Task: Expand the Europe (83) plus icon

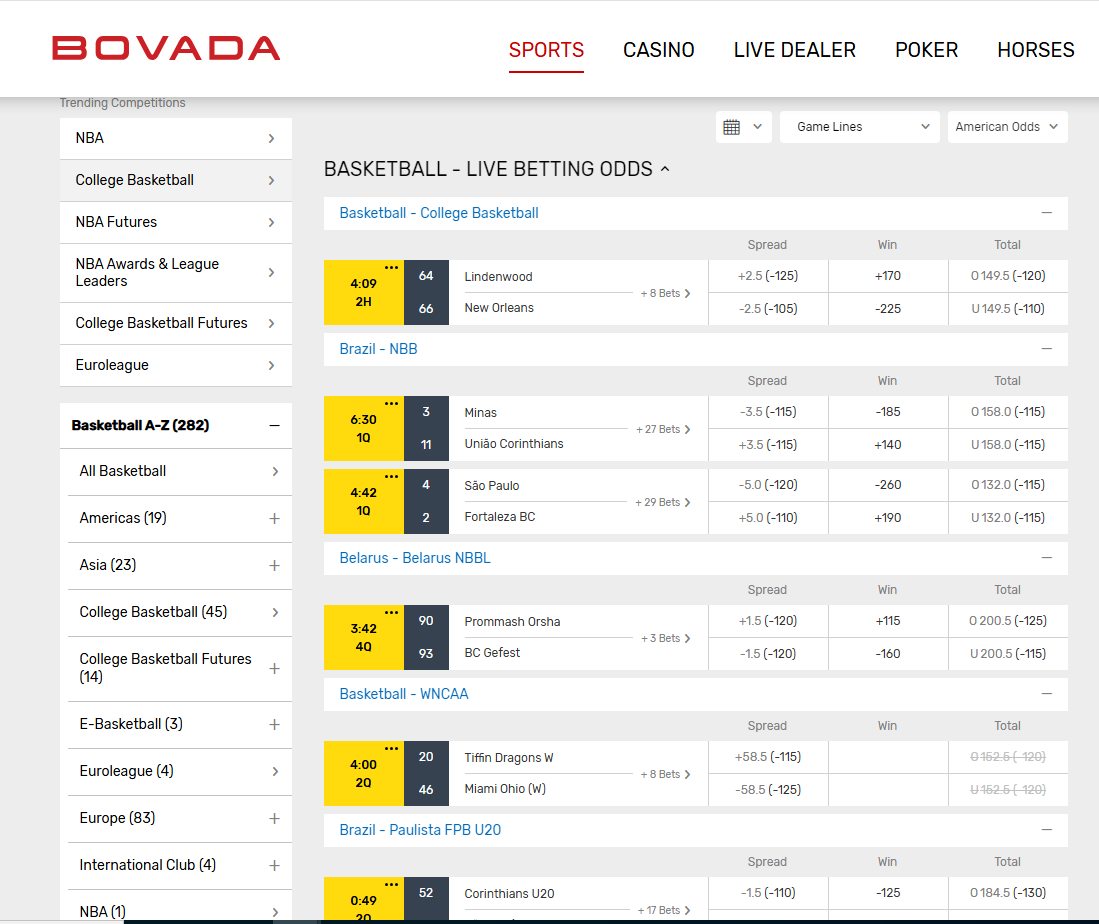Action: (x=274, y=818)
